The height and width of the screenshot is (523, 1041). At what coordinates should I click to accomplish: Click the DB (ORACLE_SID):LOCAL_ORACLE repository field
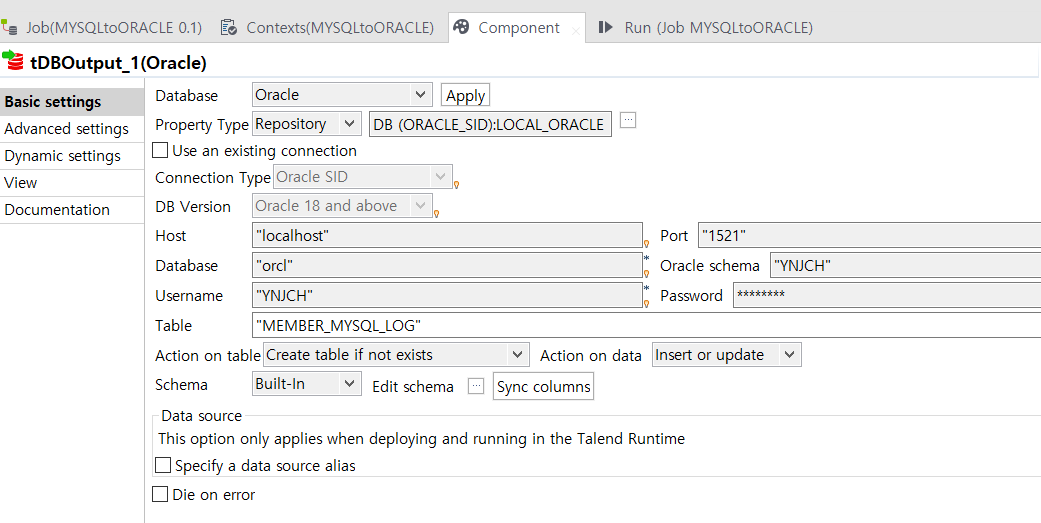[490, 124]
